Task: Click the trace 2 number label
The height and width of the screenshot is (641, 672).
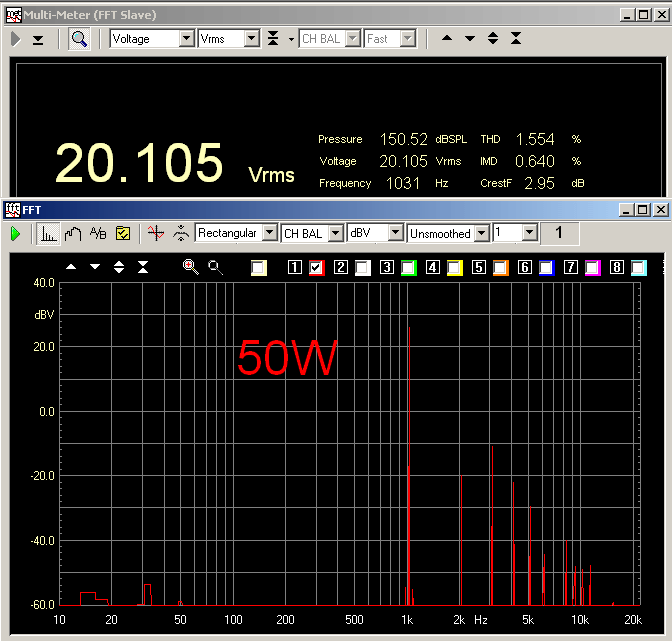Action: click(x=340, y=268)
